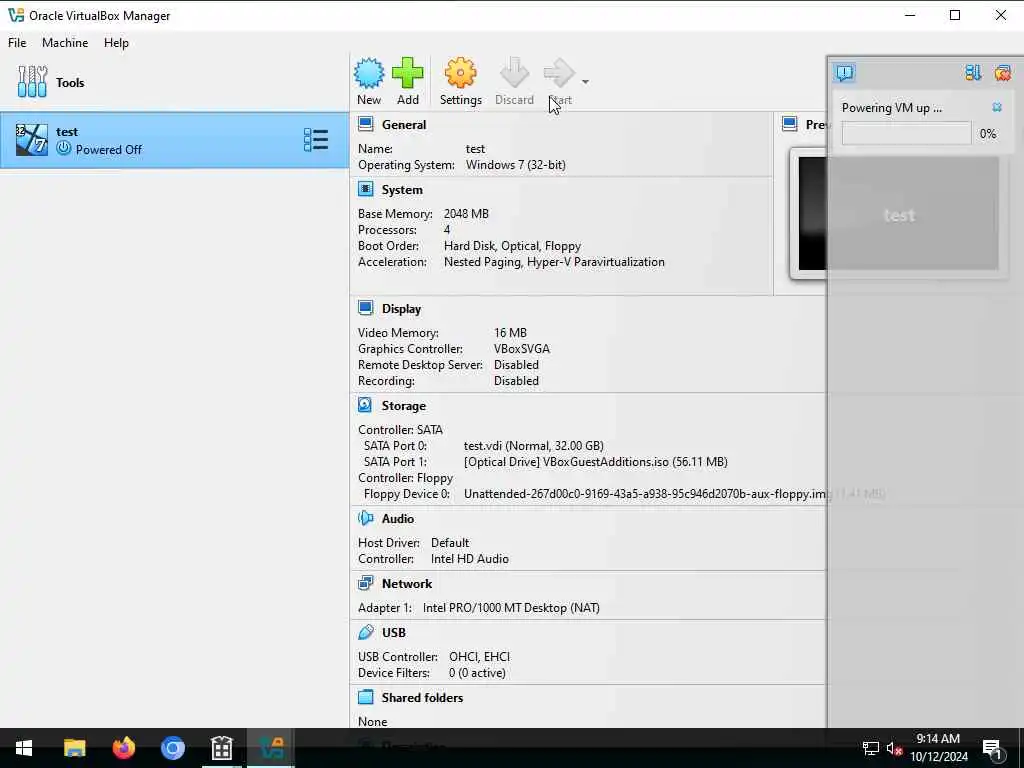This screenshot has height=768, width=1024.
Task: Open the Network section header link
Action: (x=407, y=584)
